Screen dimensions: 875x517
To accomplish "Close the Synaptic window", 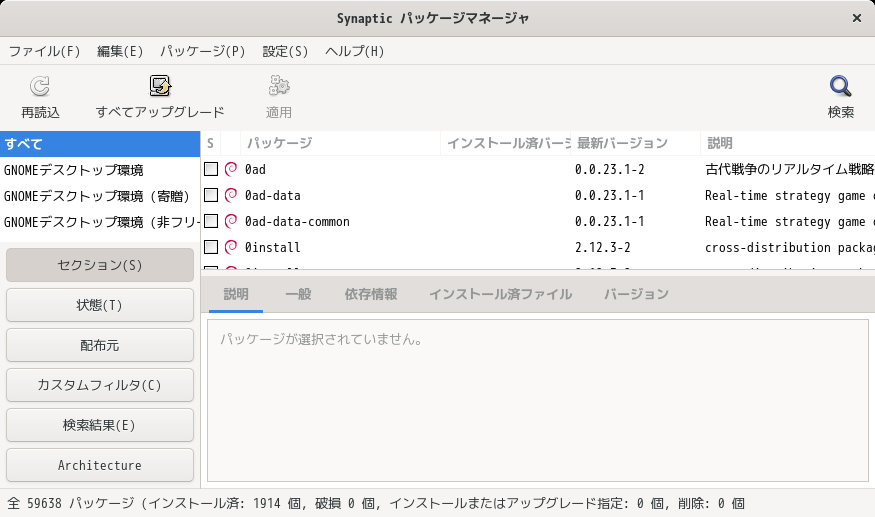I will pos(857,18).
